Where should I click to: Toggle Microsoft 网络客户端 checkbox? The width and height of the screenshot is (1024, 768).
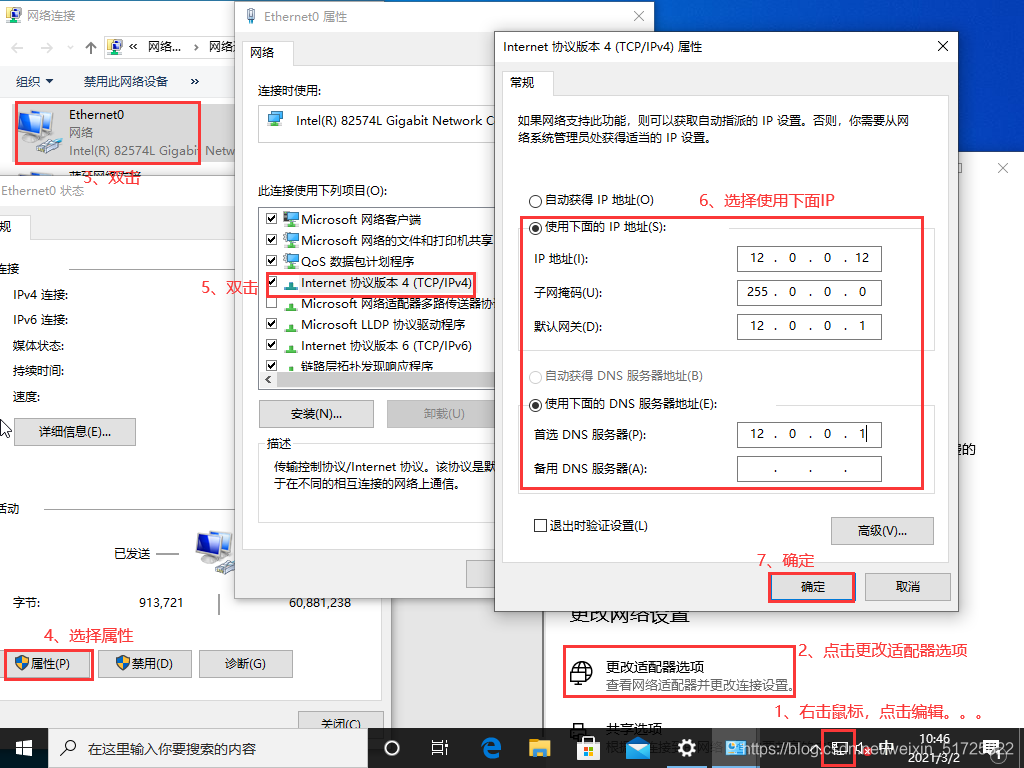point(272,219)
